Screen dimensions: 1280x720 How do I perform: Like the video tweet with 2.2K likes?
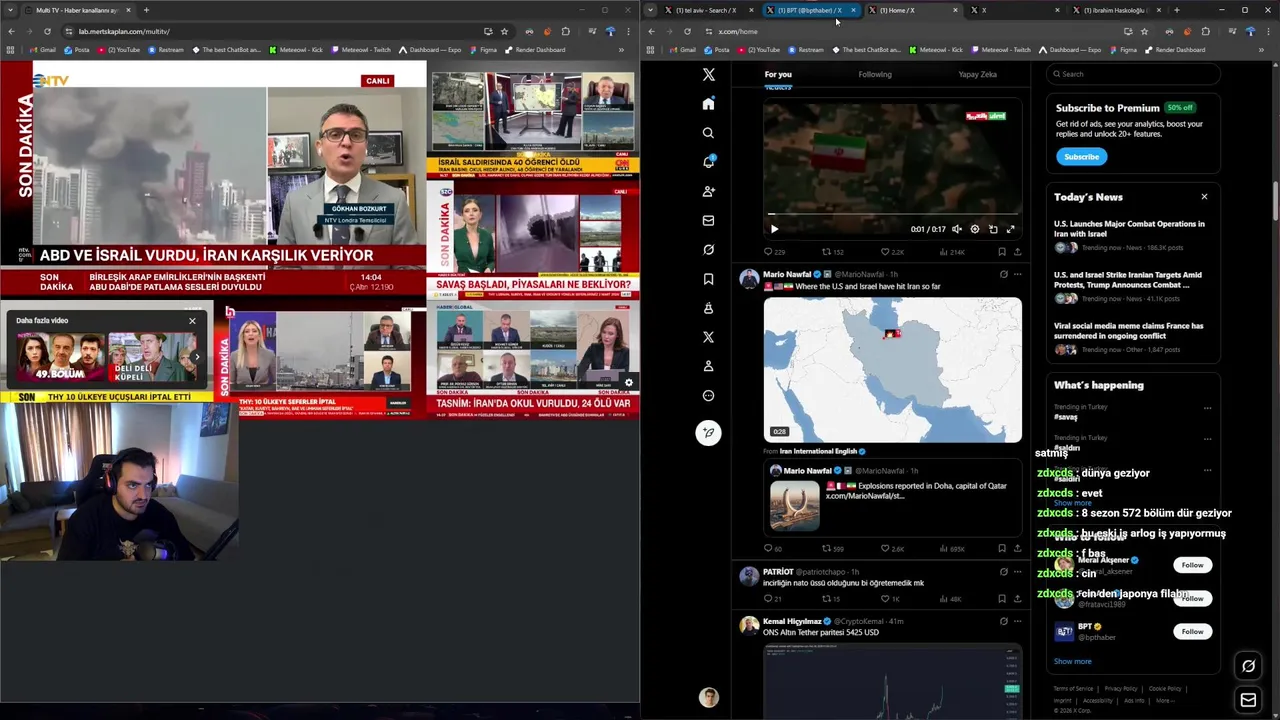[893, 252]
